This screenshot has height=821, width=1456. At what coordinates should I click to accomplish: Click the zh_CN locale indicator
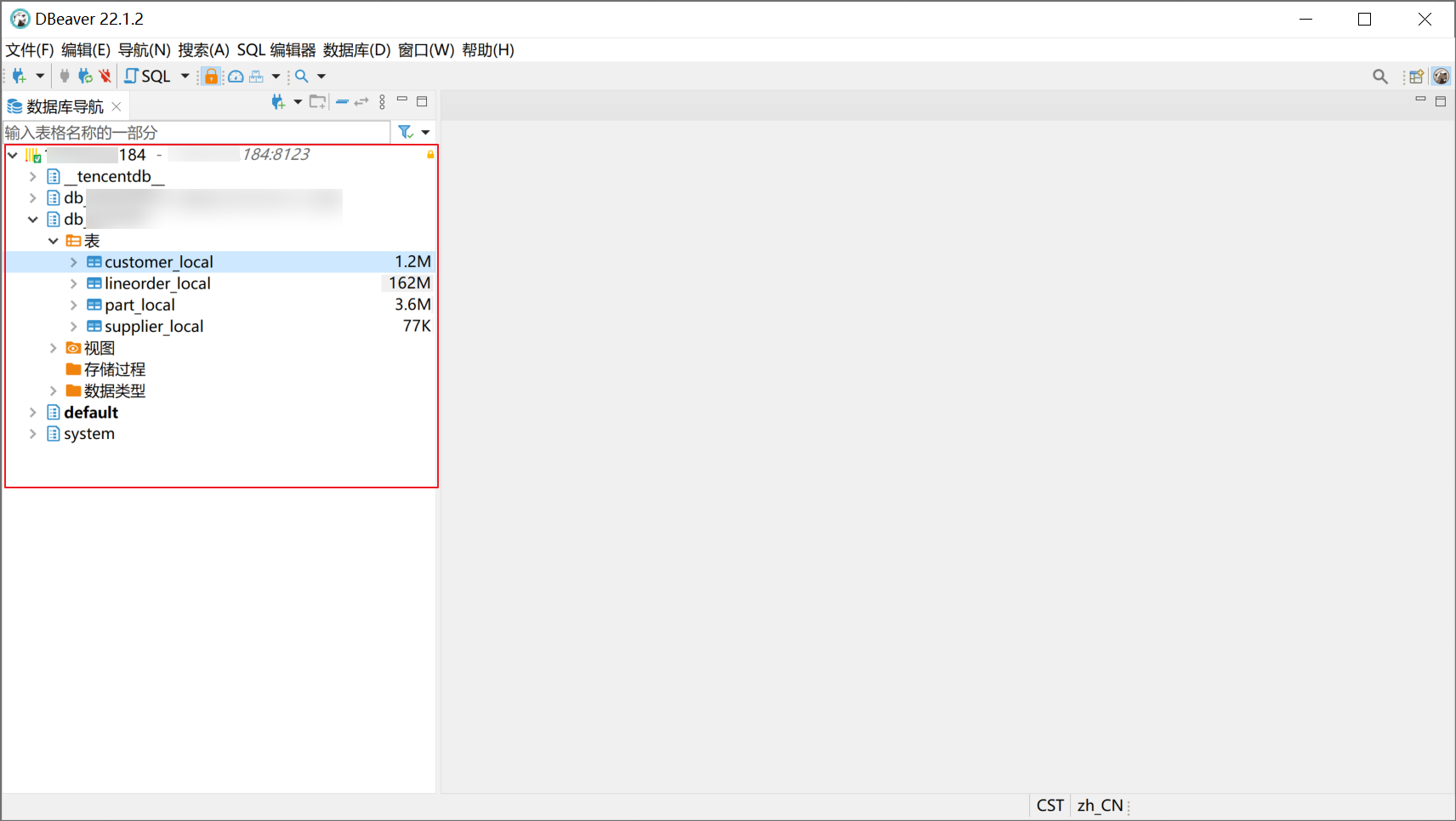[x=1099, y=805]
